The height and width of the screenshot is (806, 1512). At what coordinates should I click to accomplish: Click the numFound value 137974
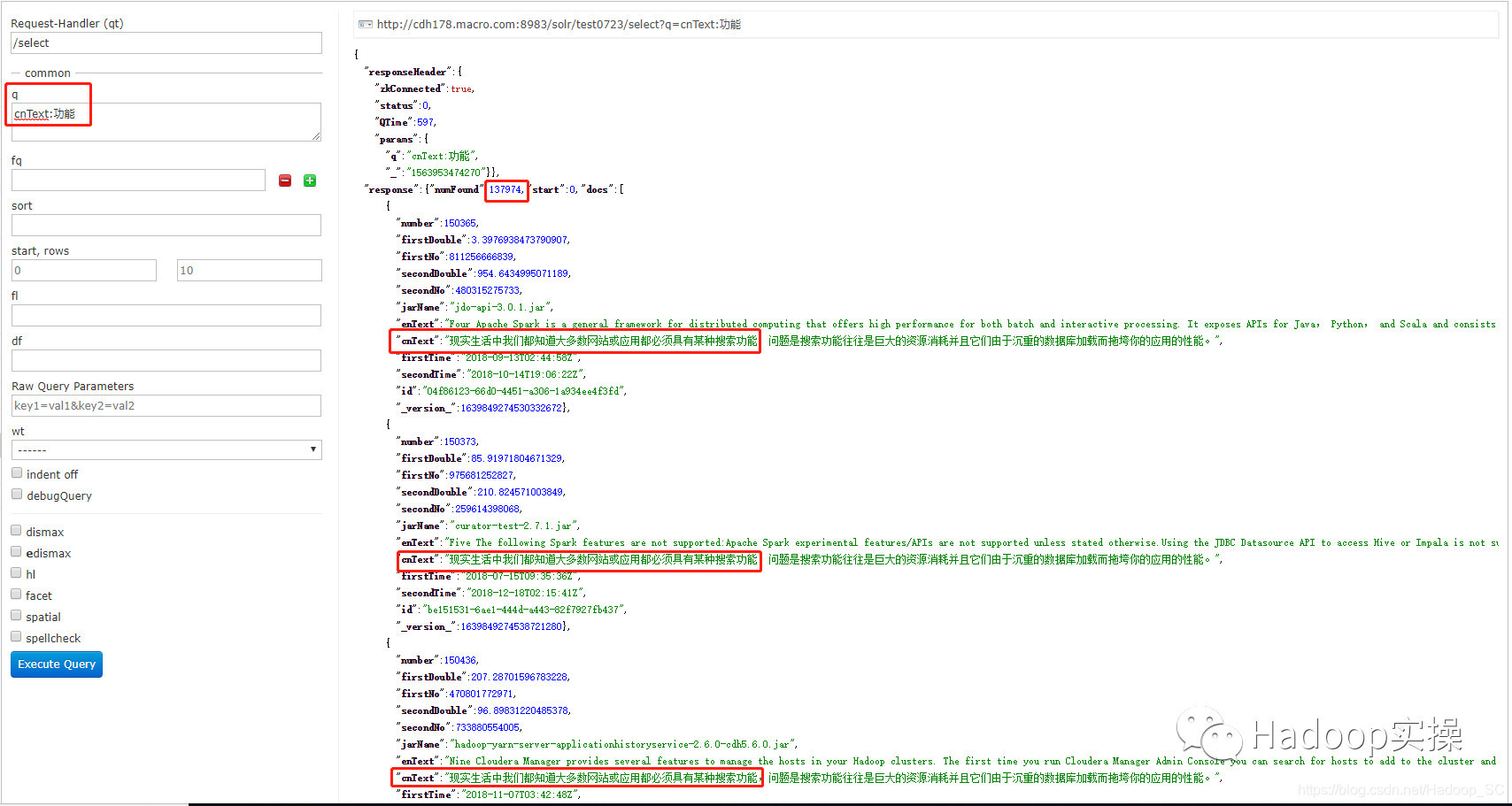coord(505,189)
